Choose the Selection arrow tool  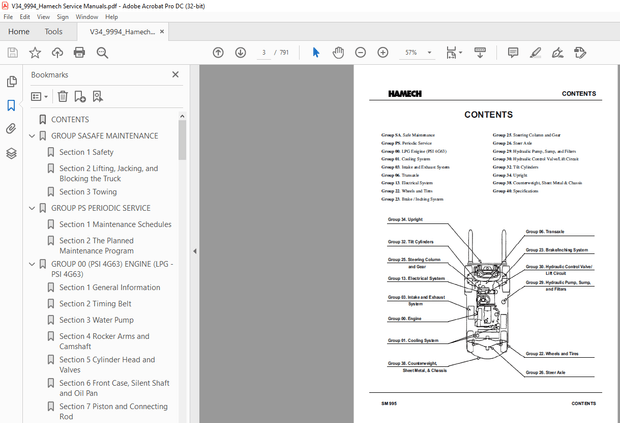tap(316, 53)
